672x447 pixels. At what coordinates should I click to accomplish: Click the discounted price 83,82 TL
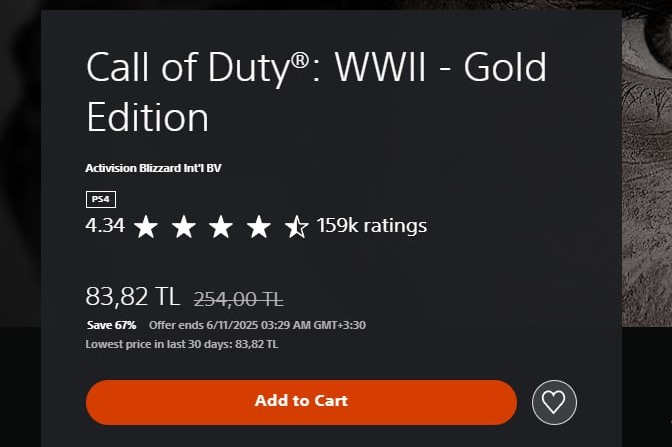click(x=132, y=297)
